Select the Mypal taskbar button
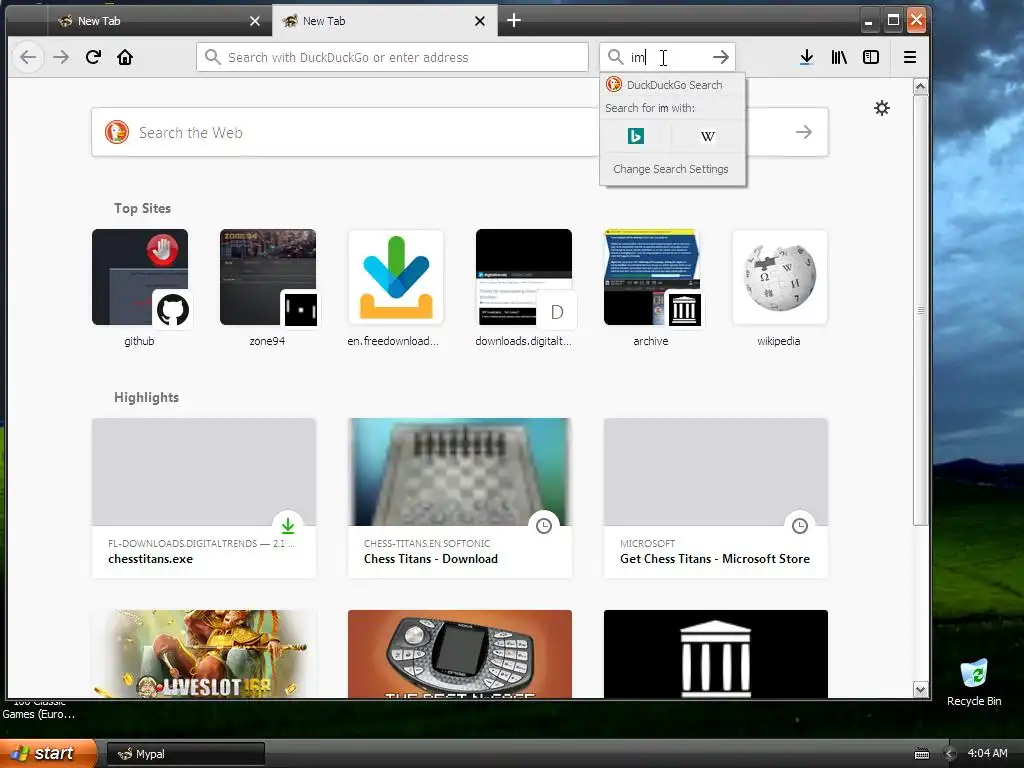Image resolution: width=1024 pixels, height=768 pixels. click(x=185, y=754)
